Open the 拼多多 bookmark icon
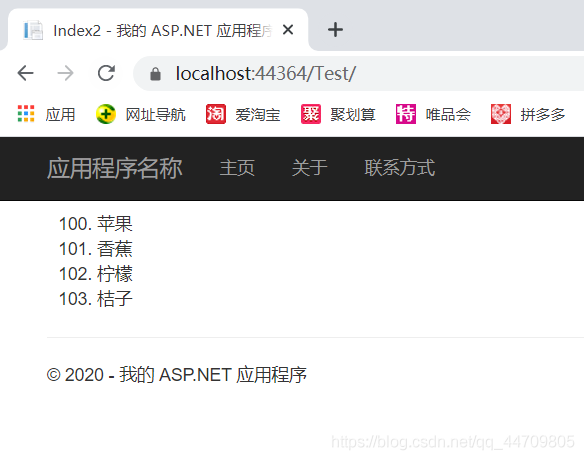Image resolution: width=584 pixels, height=460 pixels. [x=501, y=114]
